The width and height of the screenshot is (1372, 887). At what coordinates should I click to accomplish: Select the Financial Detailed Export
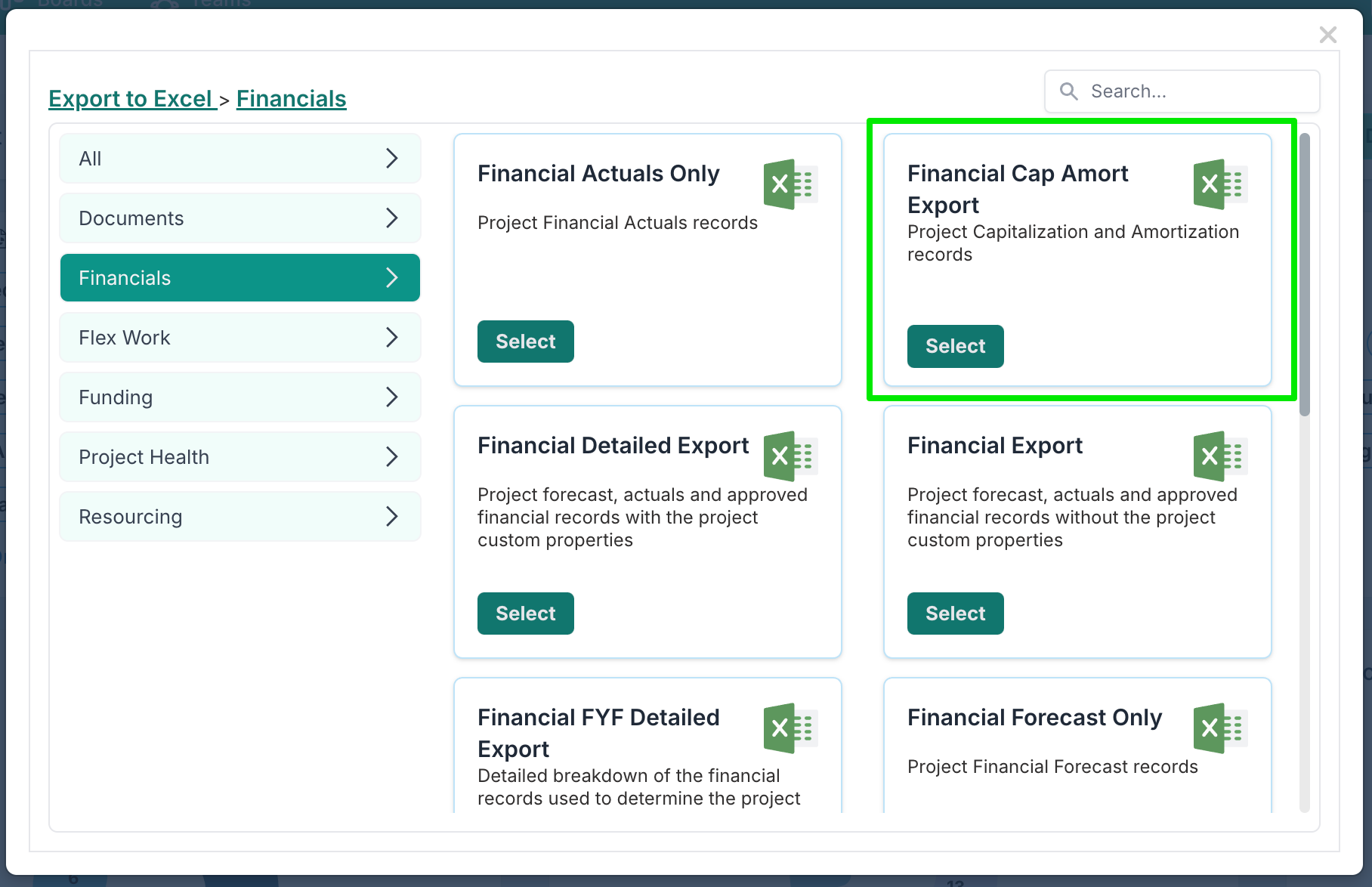point(526,613)
